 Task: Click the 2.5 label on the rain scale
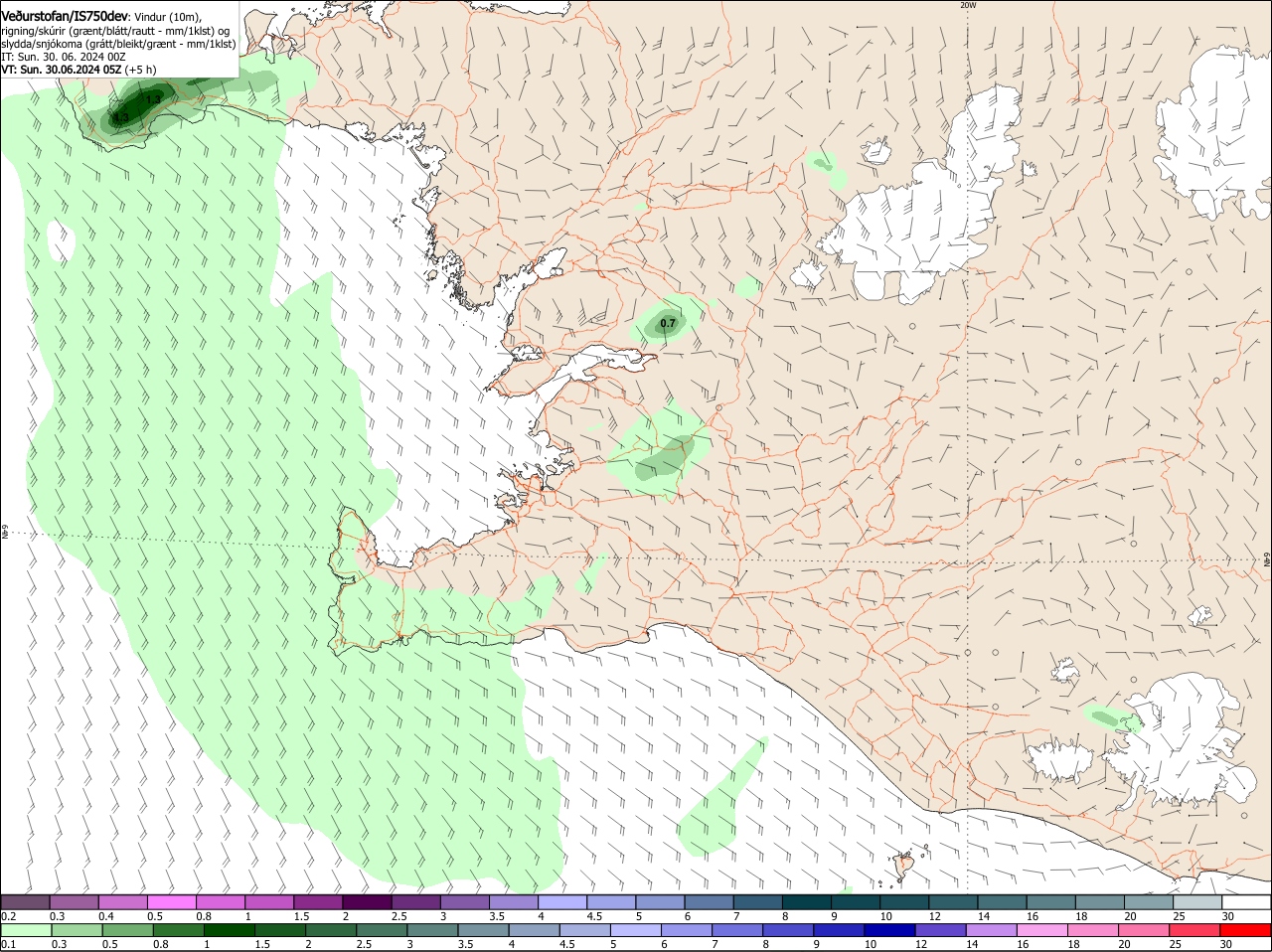[365, 944]
